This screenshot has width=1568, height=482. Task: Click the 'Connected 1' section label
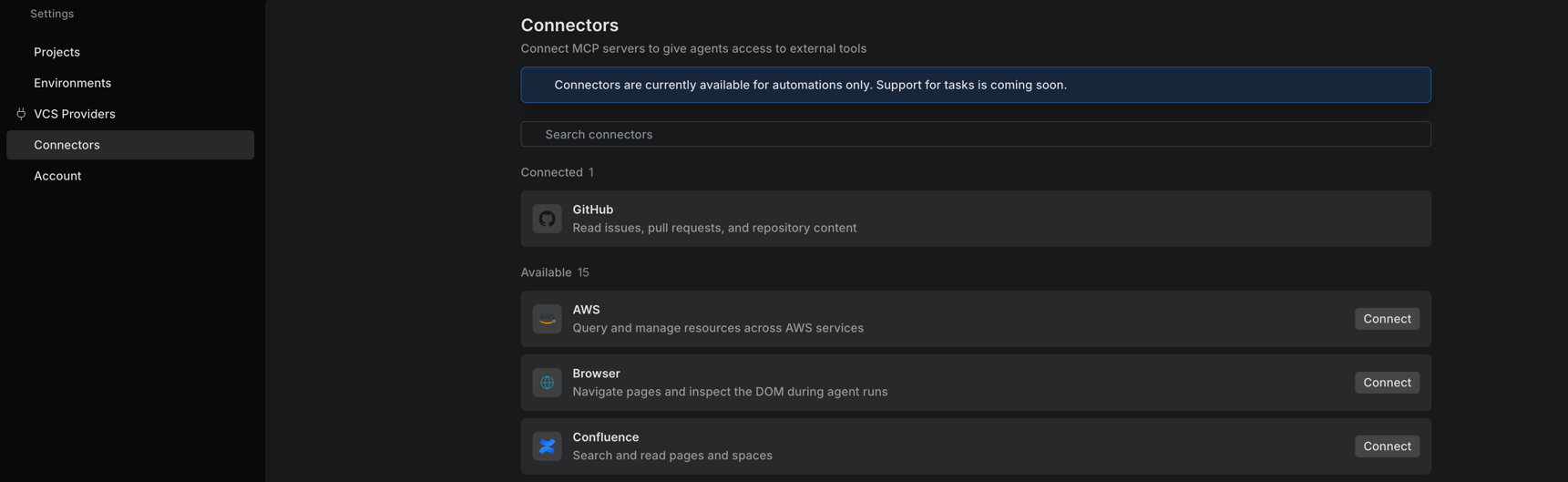click(x=557, y=172)
